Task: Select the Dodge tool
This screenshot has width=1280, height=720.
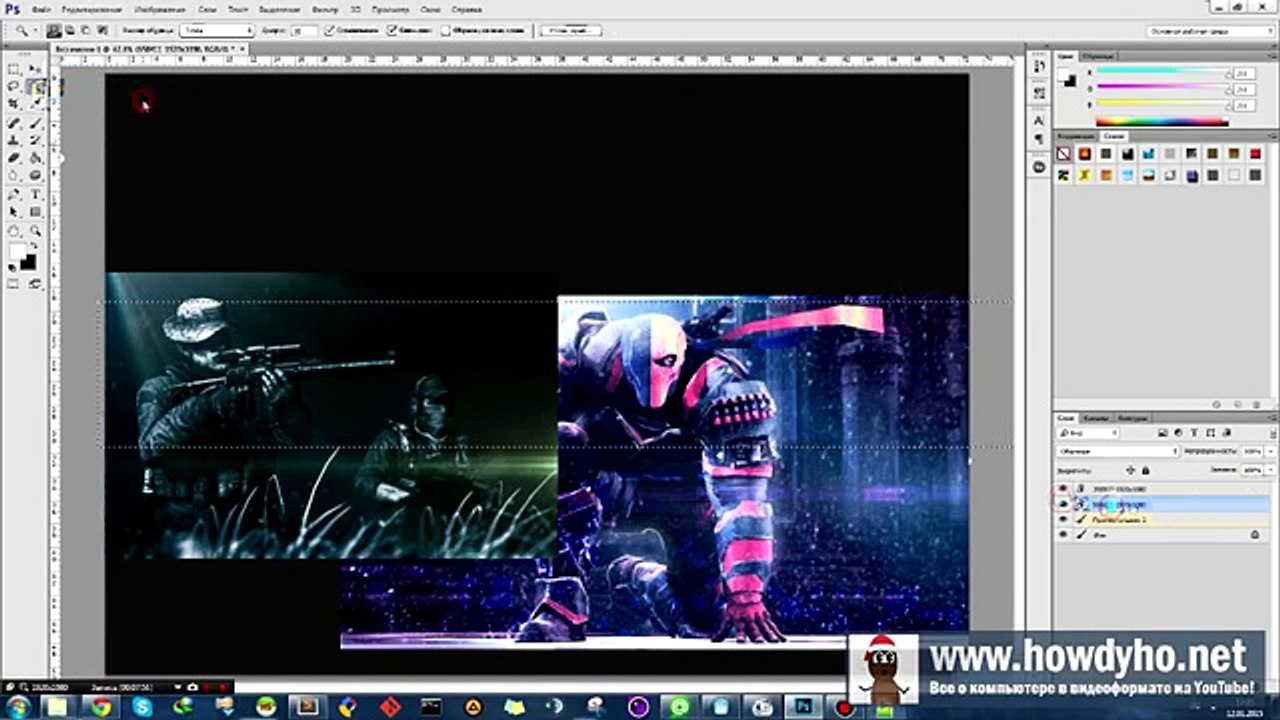Action: point(35,176)
